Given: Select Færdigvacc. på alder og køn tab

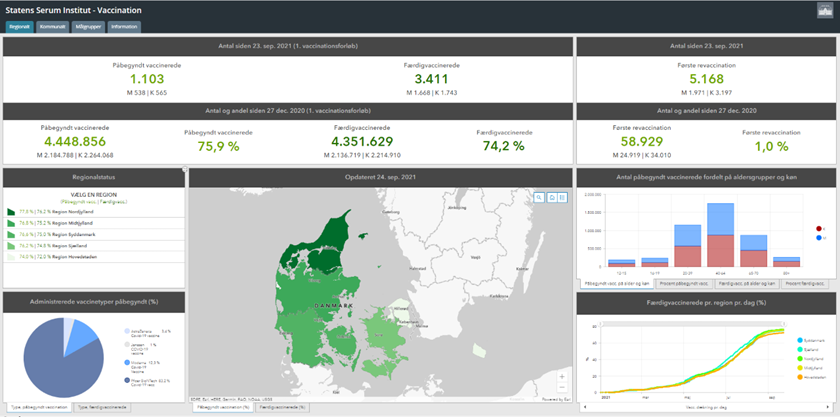Looking at the screenshot, I should 747,283.
